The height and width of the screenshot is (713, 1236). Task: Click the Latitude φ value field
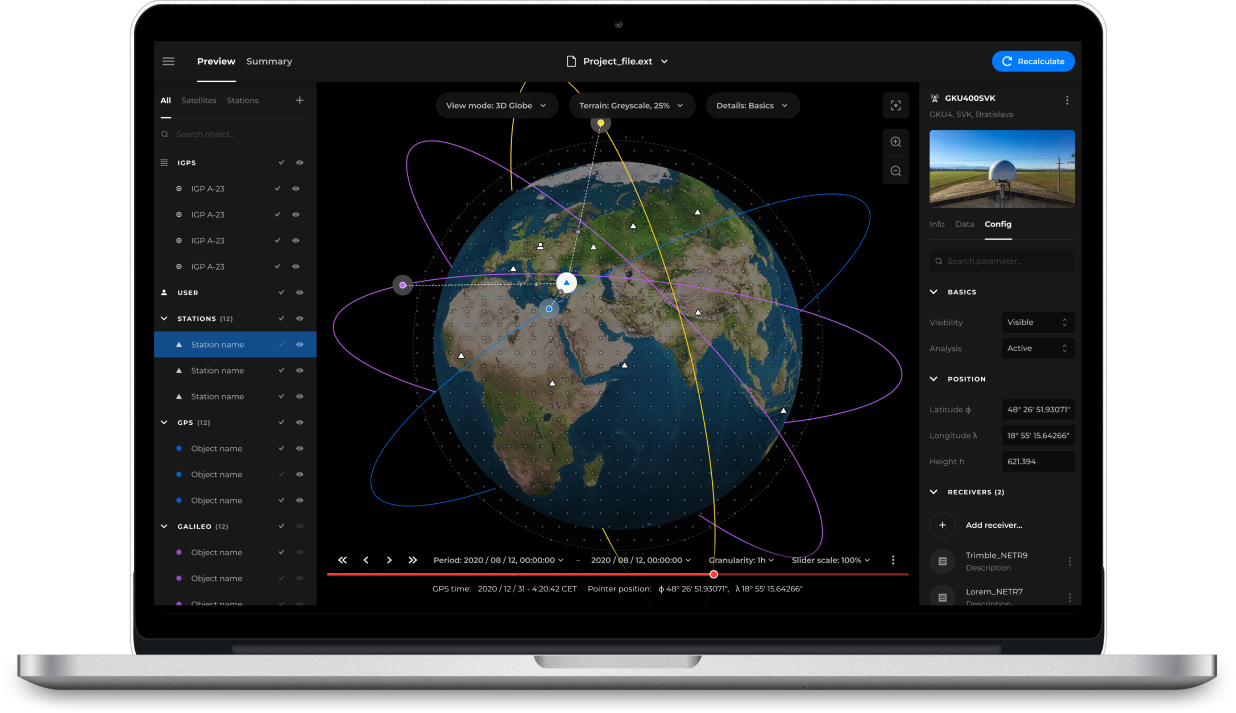coord(1039,410)
